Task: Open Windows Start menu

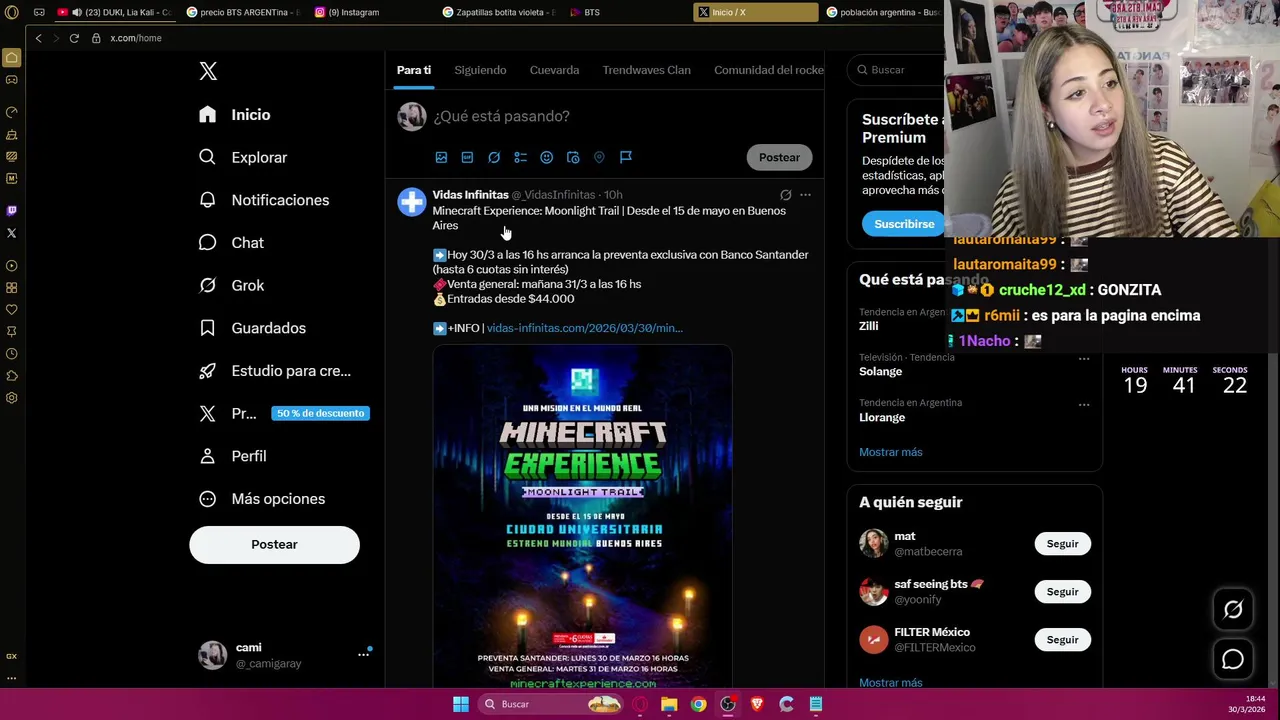Action: click(461, 704)
